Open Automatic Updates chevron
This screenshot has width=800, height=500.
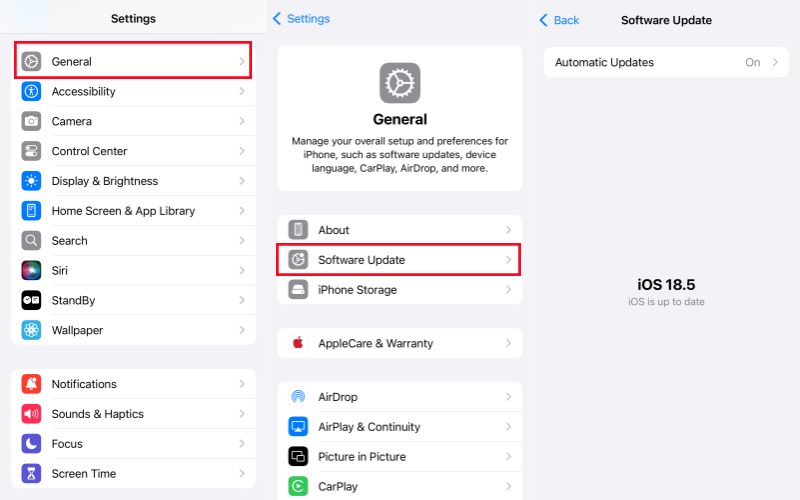(x=776, y=62)
